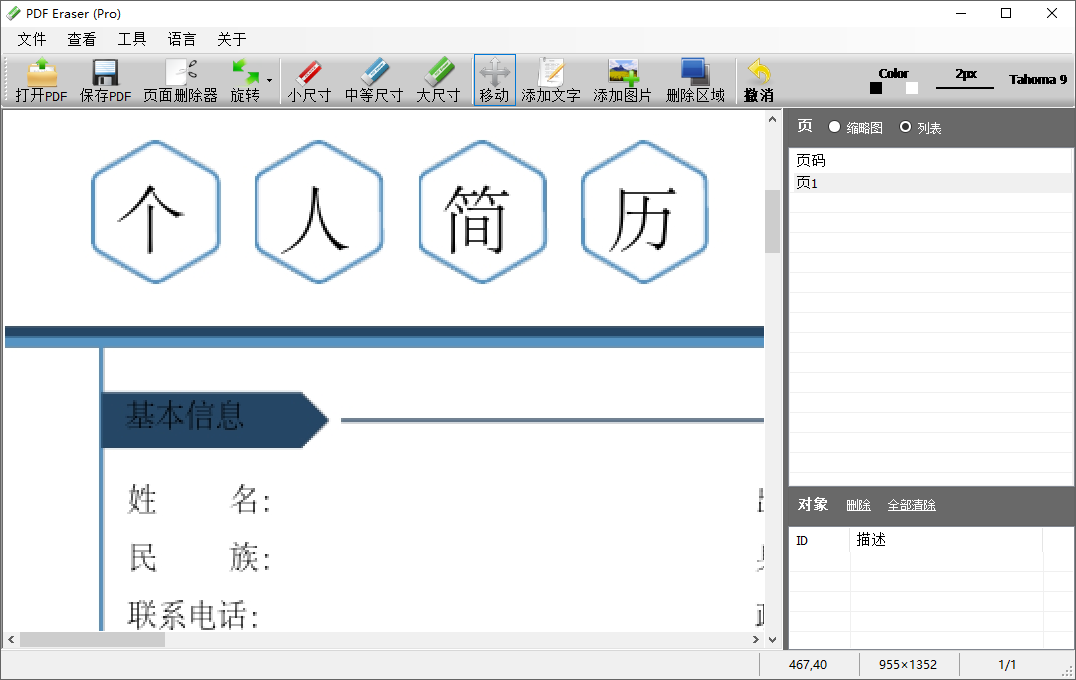Rotate the page with 旋转
Screen dimensions: 1076x680
(245, 80)
